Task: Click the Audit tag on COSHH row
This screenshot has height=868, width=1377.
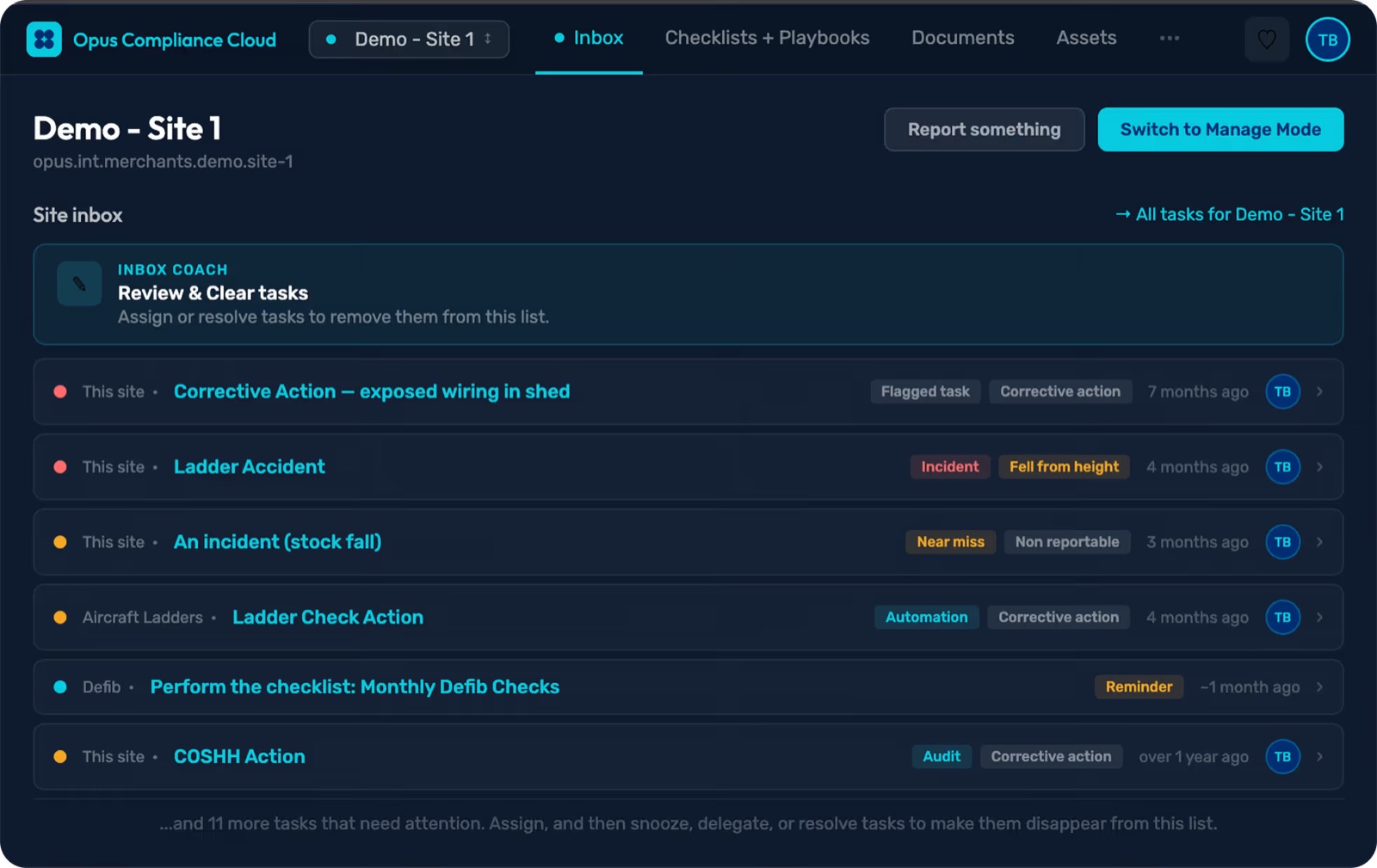Action: pyautogui.click(x=942, y=756)
